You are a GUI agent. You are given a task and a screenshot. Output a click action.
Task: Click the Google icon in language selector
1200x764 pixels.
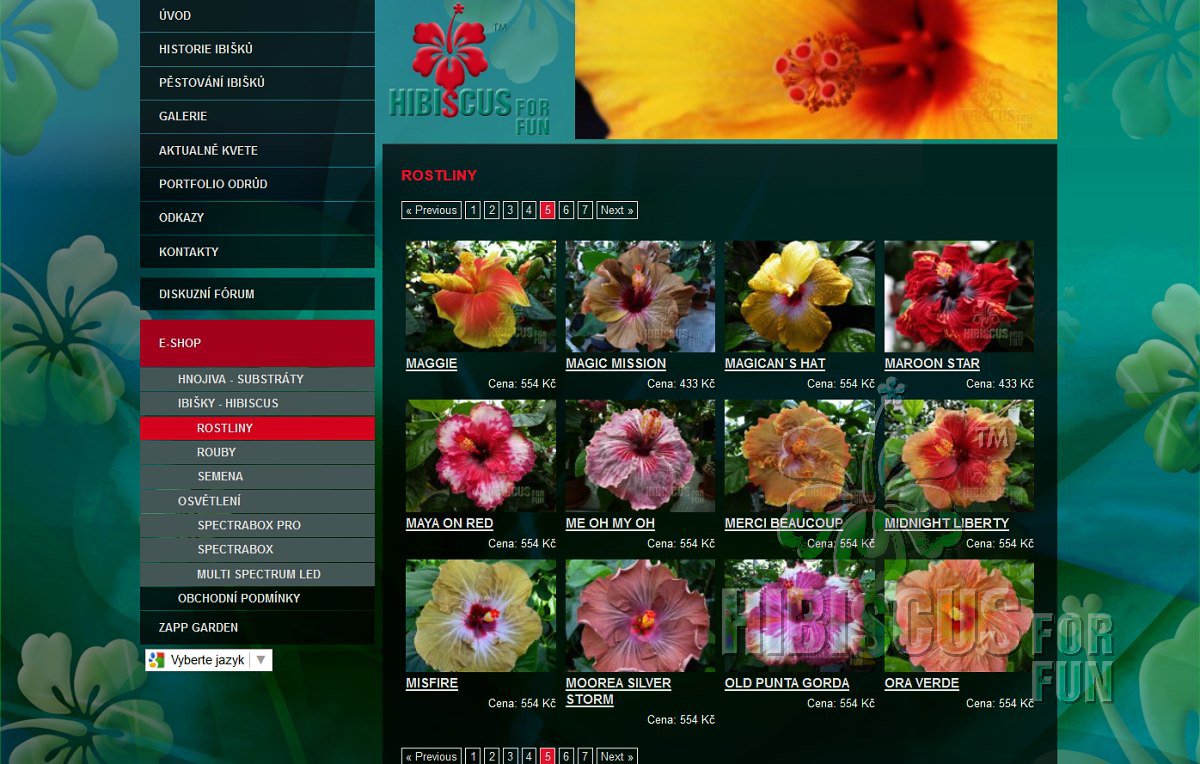point(156,660)
